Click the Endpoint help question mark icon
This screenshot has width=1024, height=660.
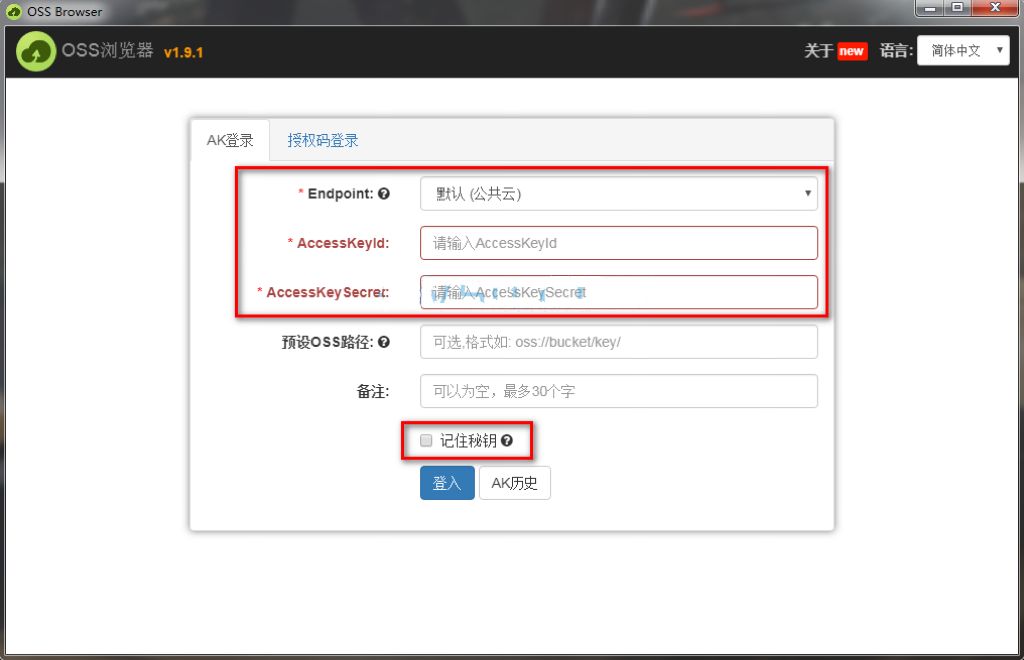384,193
